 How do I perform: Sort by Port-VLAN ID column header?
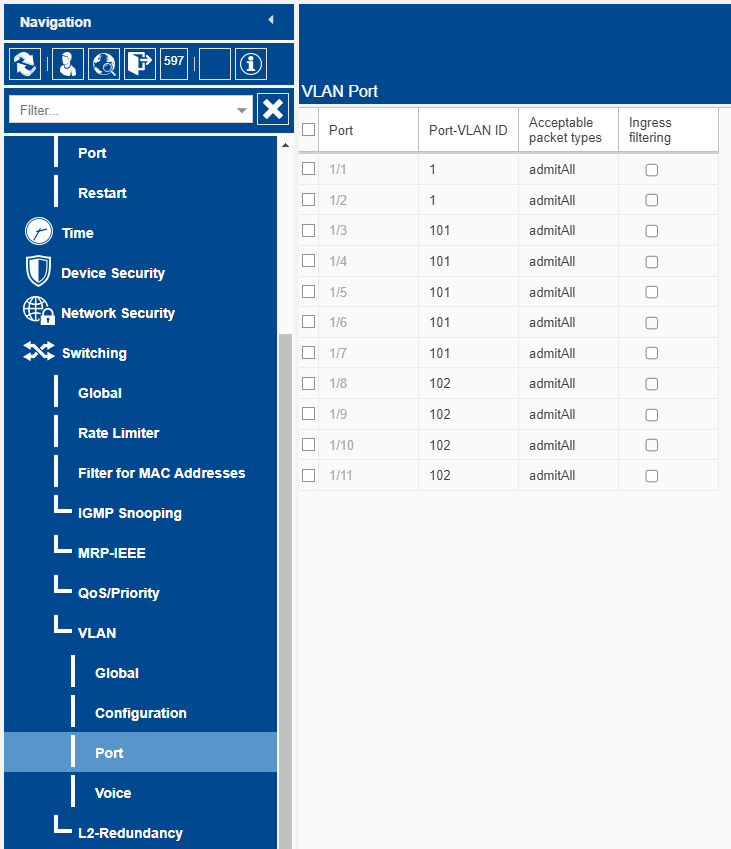(x=468, y=130)
